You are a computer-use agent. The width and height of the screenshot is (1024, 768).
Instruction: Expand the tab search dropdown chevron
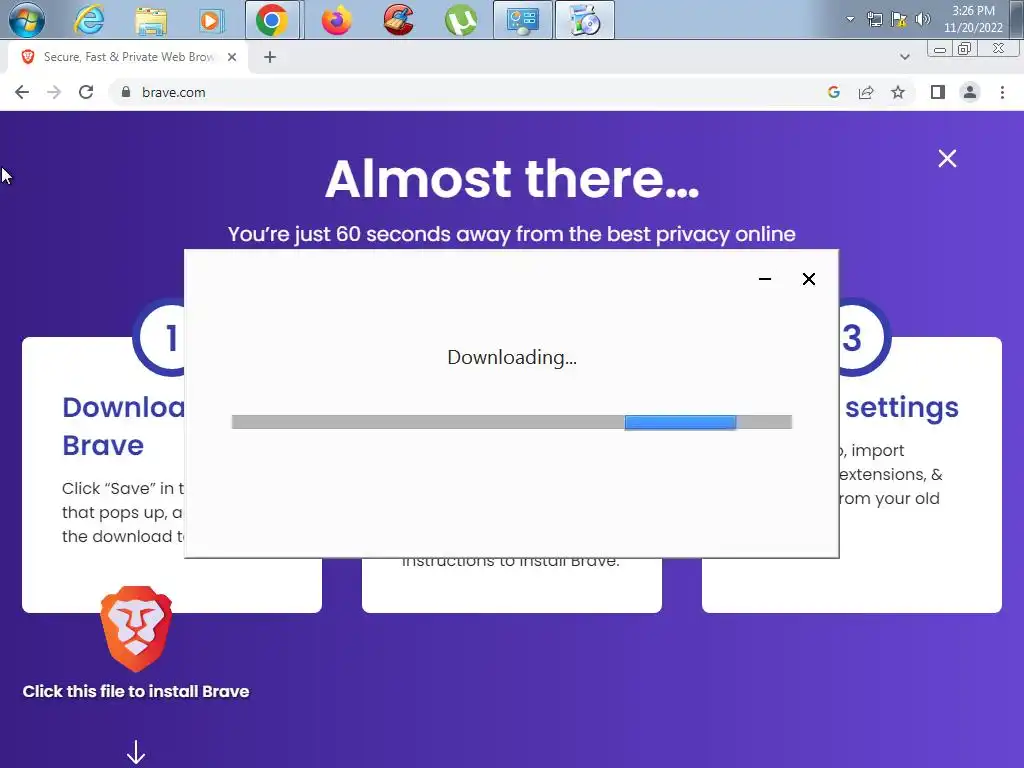[904, 57]
